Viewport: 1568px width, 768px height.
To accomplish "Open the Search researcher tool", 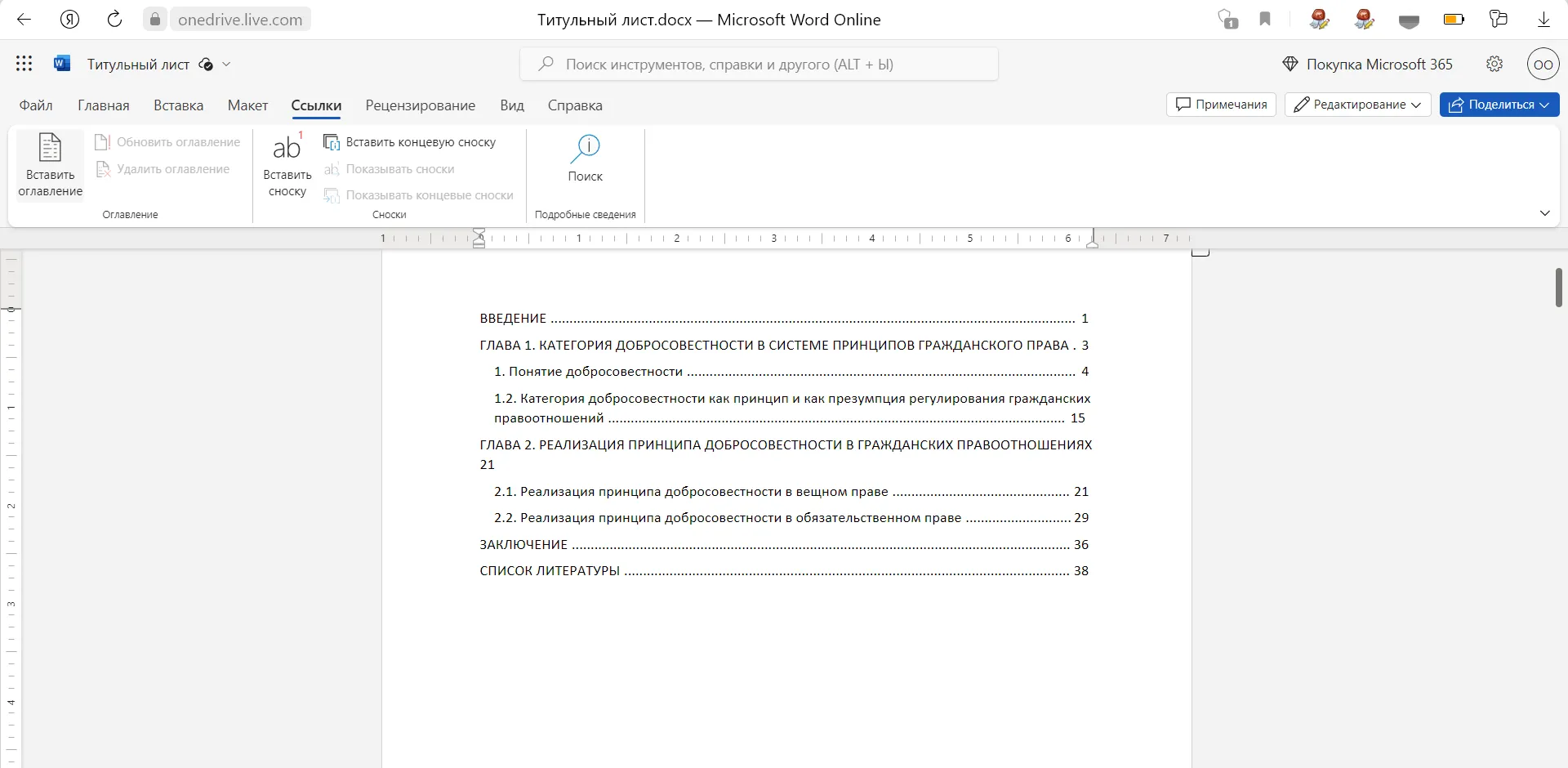I will [x=586, y=160].
